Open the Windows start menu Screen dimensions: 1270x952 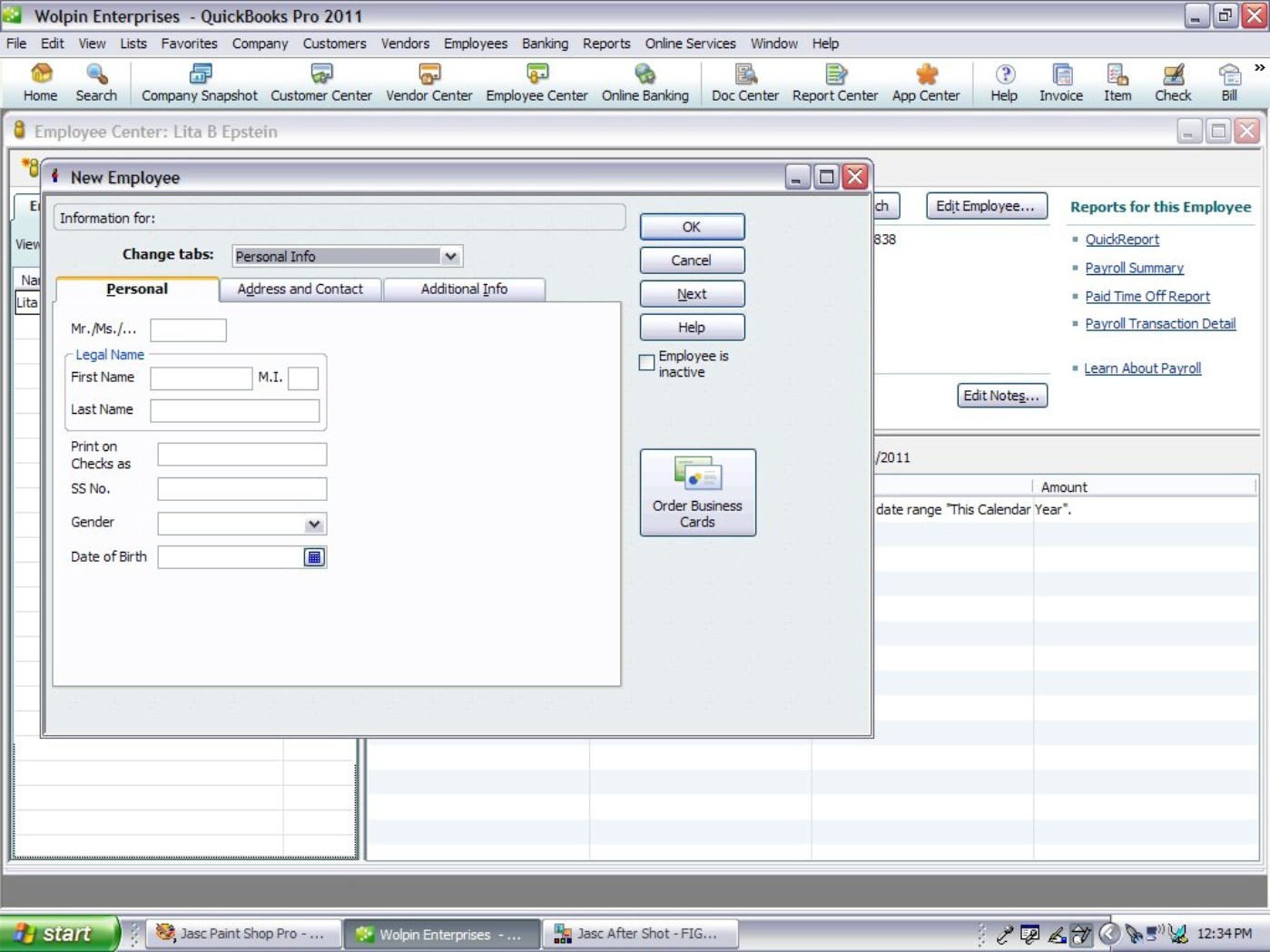pos(60,933)
